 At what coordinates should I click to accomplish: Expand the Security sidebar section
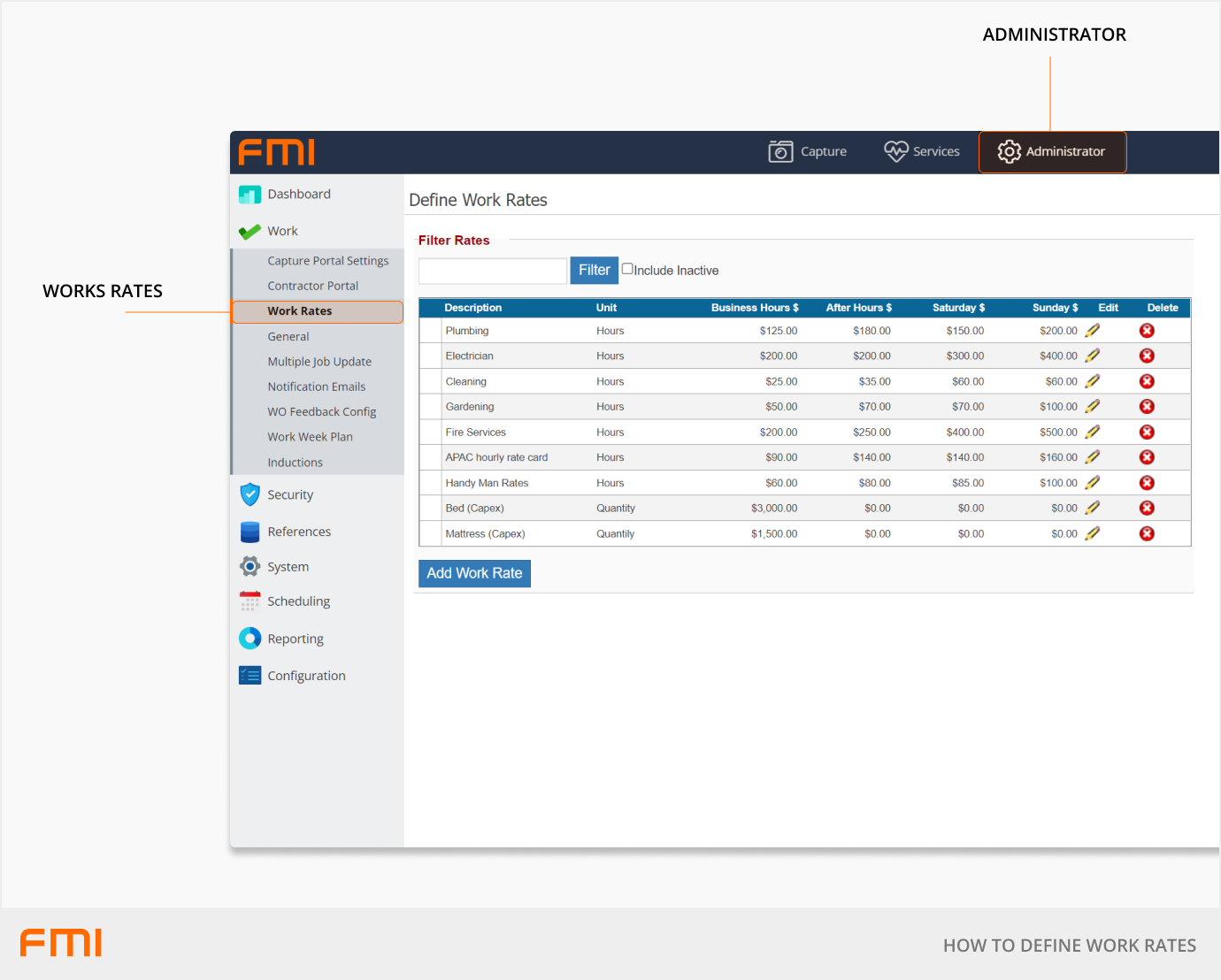coord(290,495)
